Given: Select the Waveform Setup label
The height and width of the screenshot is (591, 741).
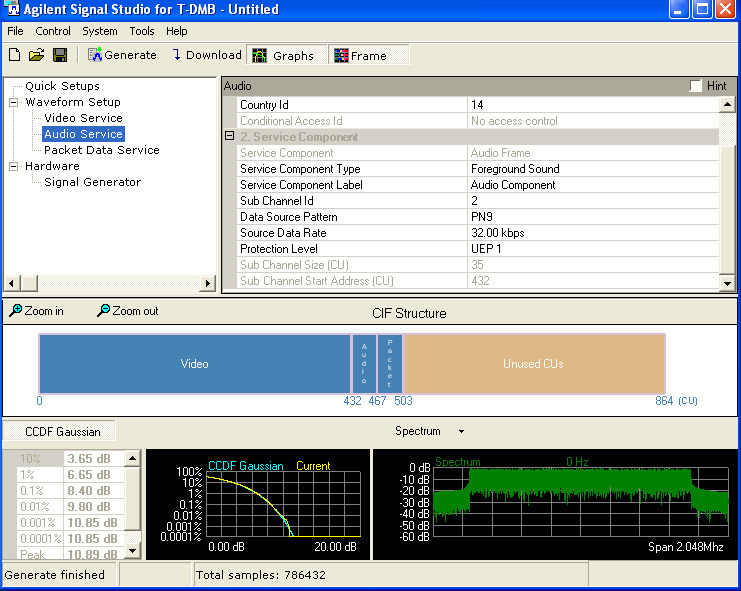Looking at the screenshot, I should coord(73,102).
